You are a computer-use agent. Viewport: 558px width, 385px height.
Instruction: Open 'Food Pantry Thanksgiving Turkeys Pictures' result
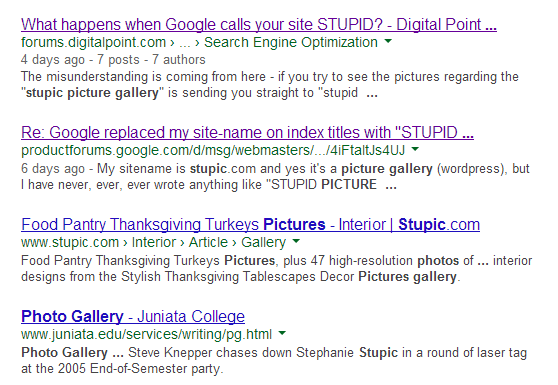click(x=250, y=225)
